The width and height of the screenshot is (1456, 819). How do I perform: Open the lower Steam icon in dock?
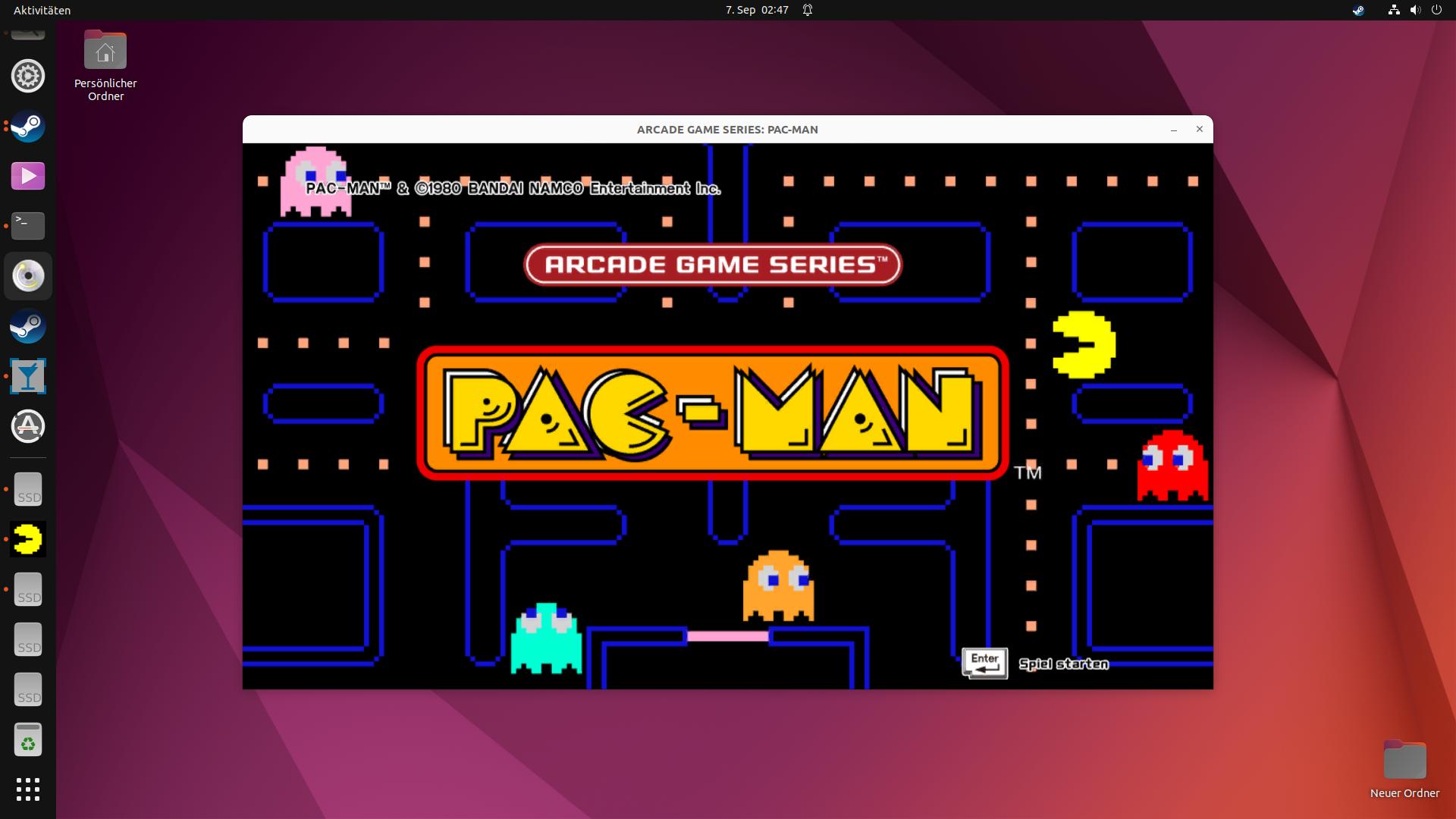click(28, 326)
